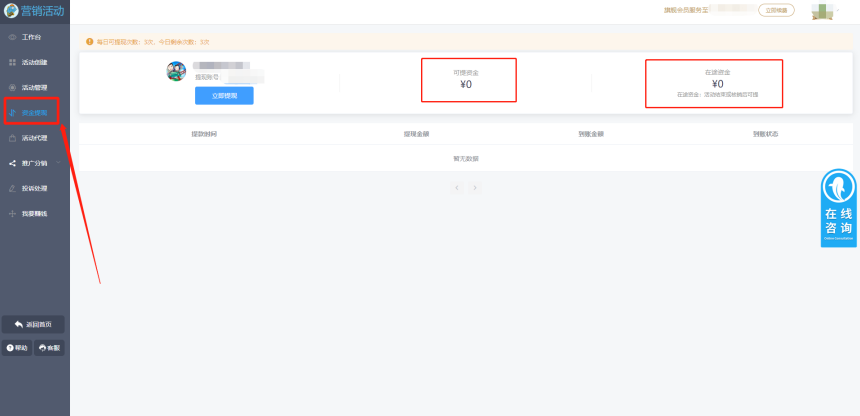This screenshot has width=860, height=416.
Task: Click the 返回首页 button
Action: 34,324
